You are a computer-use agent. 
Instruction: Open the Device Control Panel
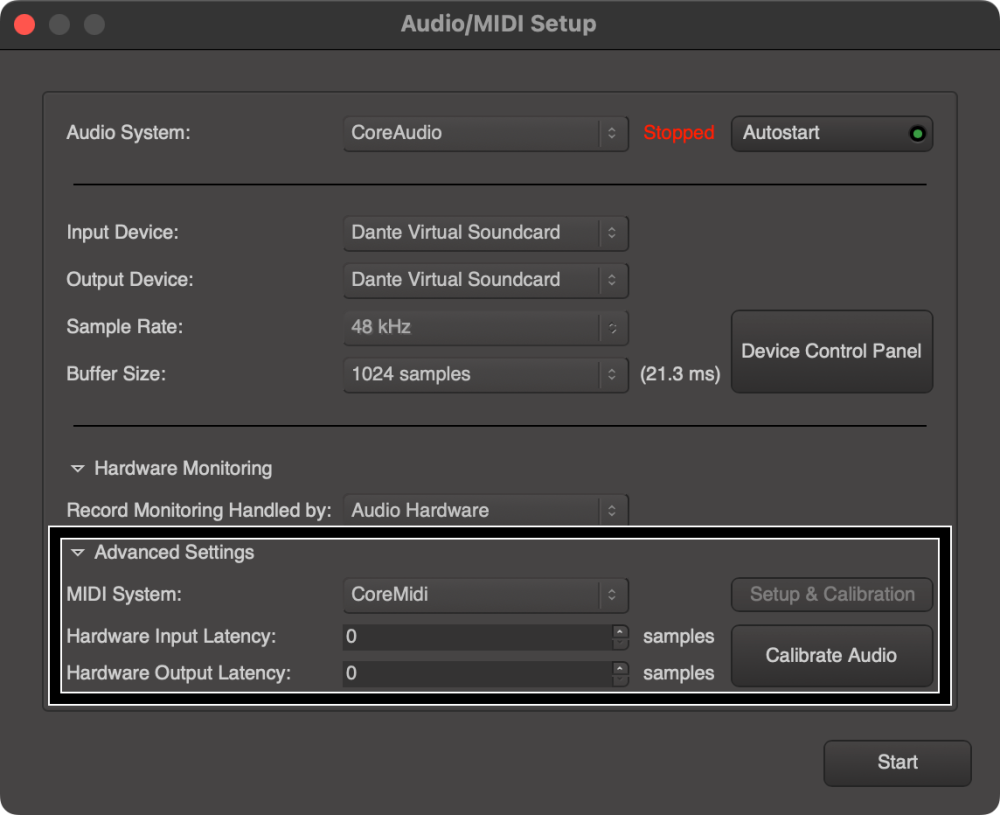point(832,351)
